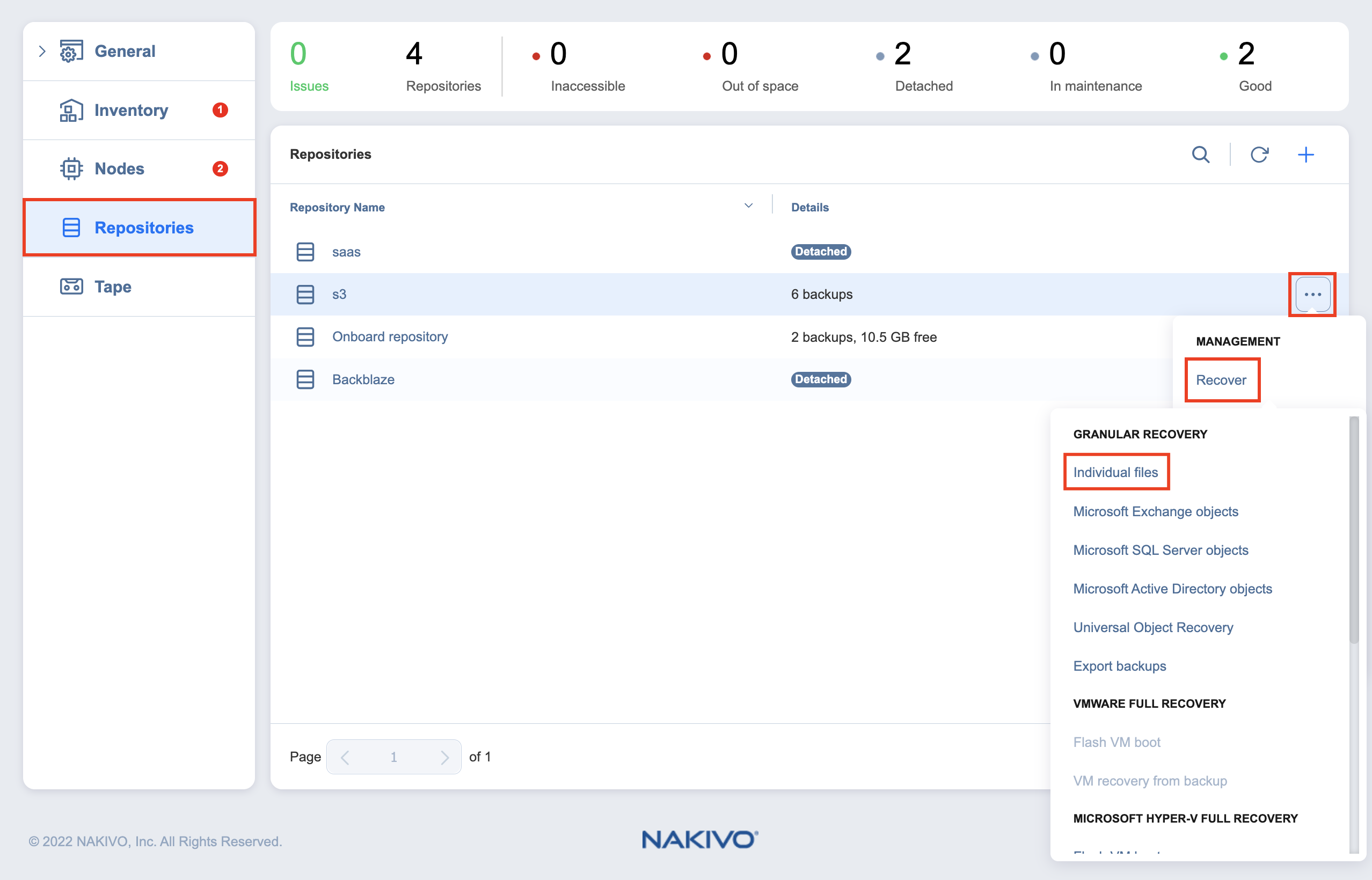
Task: Select Microsoft SQL Server objects recovery
Action: tap(1161, 551)
